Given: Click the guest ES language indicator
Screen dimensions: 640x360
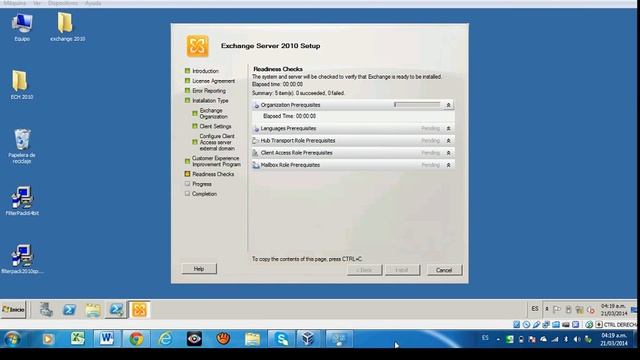Looking at the screenshot, I should (535, 309).
